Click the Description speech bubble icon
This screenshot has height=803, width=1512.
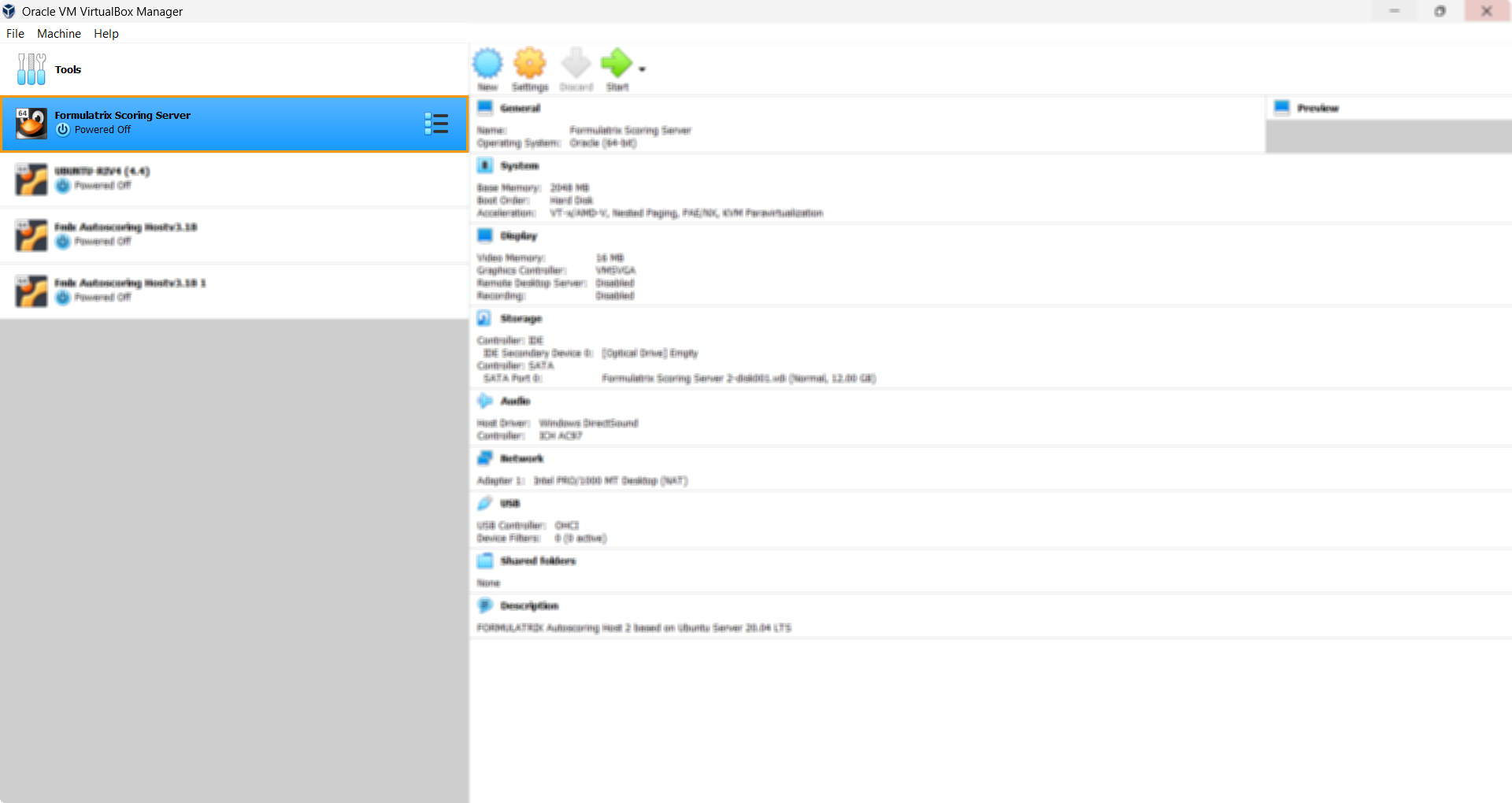click(x=485, y=605)
